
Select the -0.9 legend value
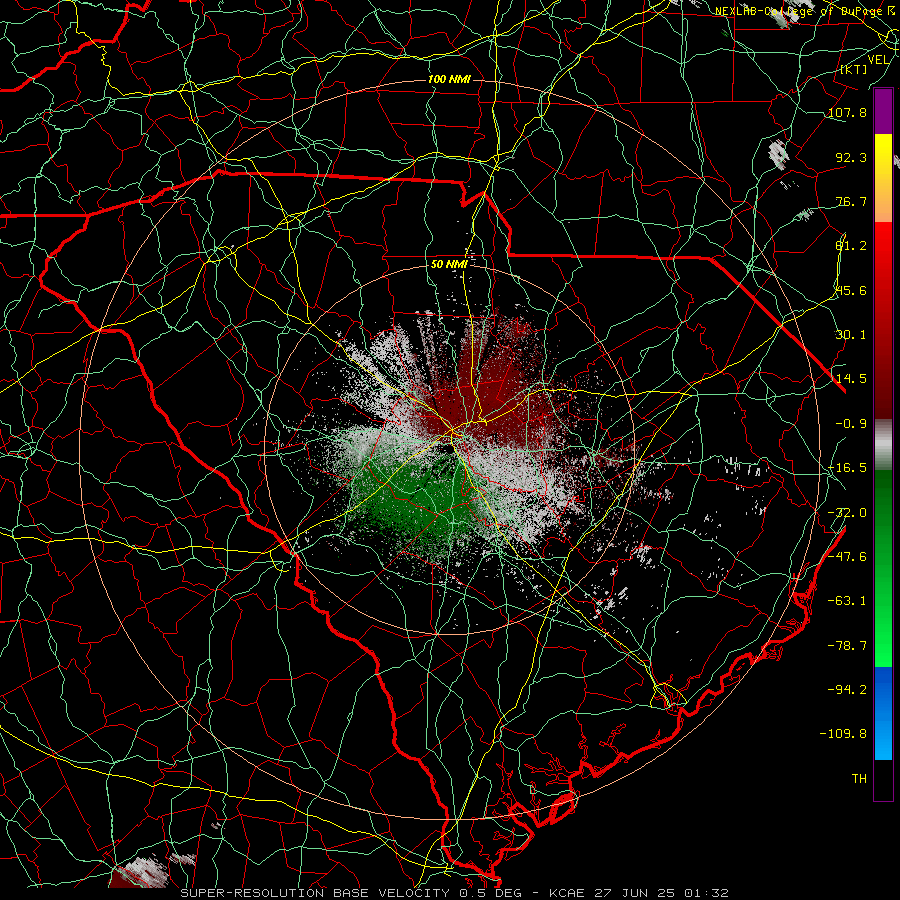(851, 424)
